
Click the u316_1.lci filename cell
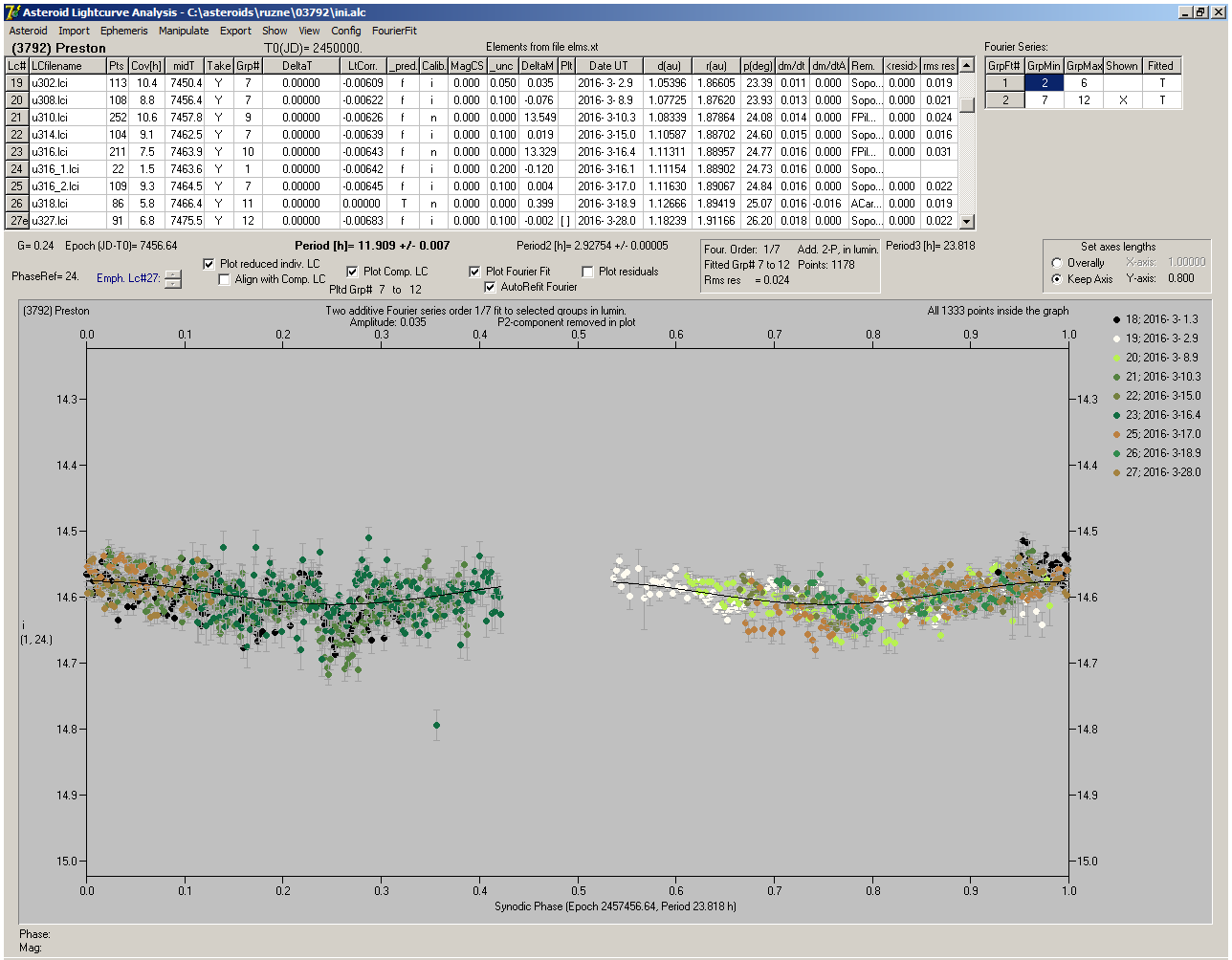tap(67, 169)
